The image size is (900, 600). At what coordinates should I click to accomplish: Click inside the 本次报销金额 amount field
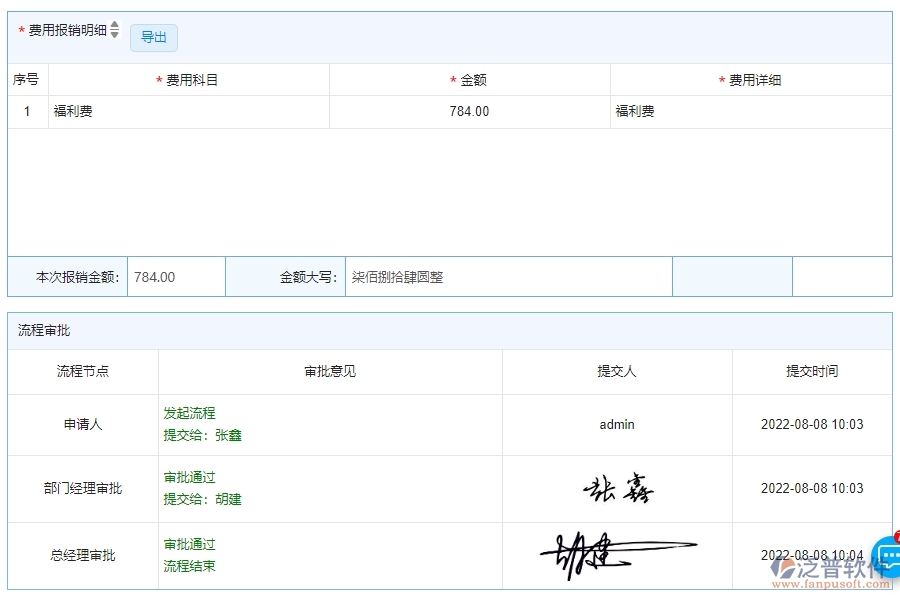pos(176,276)
